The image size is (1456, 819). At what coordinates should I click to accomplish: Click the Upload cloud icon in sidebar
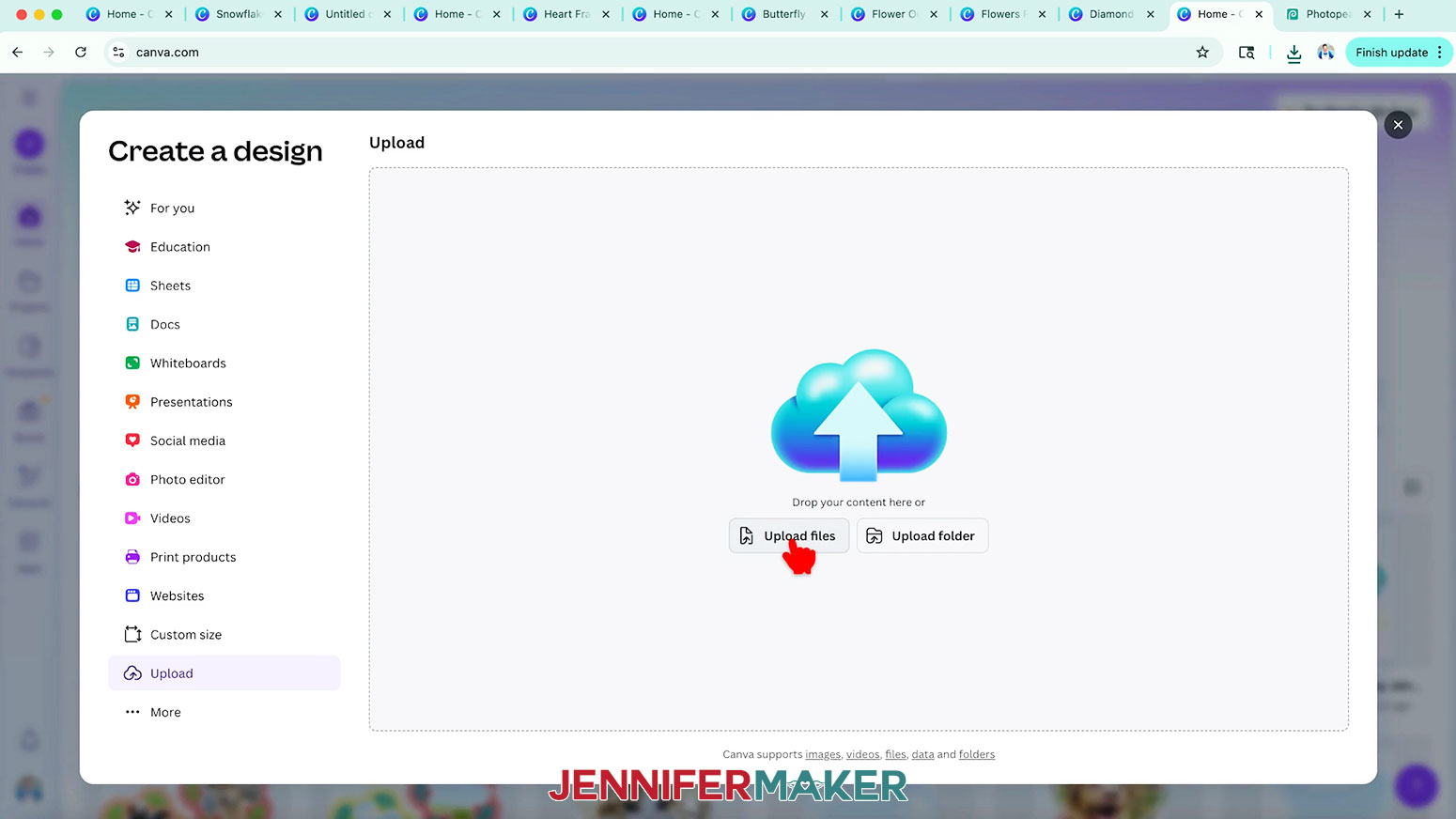[x=132, y=673]
